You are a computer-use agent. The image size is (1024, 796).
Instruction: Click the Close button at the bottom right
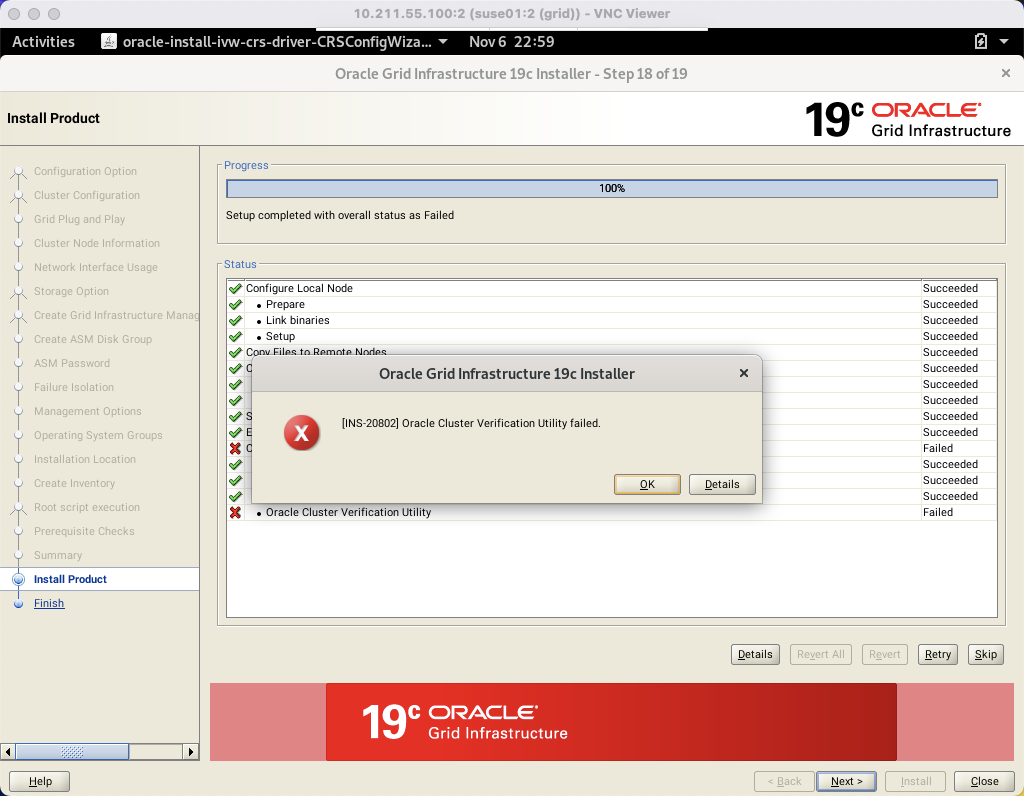984,781
